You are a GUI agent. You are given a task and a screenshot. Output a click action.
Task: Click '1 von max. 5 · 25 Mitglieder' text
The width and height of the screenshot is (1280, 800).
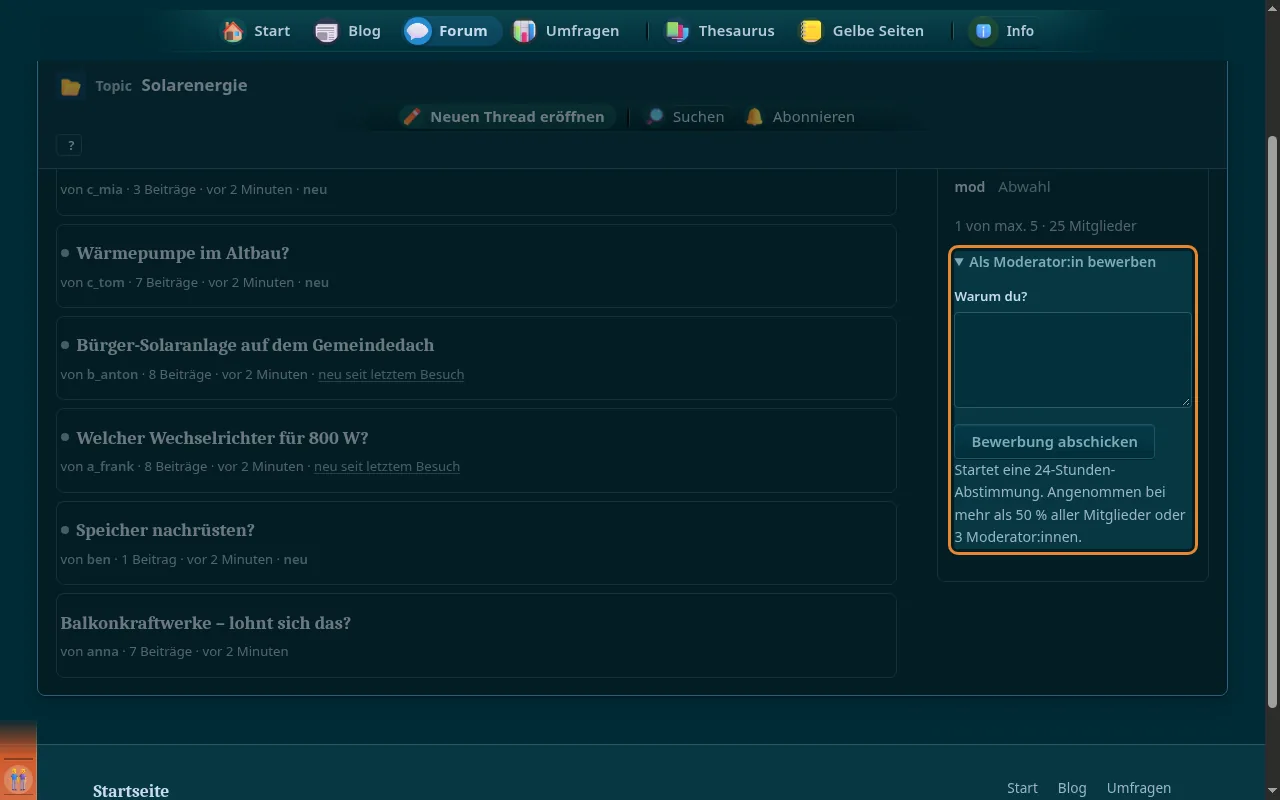[1045, 226]
